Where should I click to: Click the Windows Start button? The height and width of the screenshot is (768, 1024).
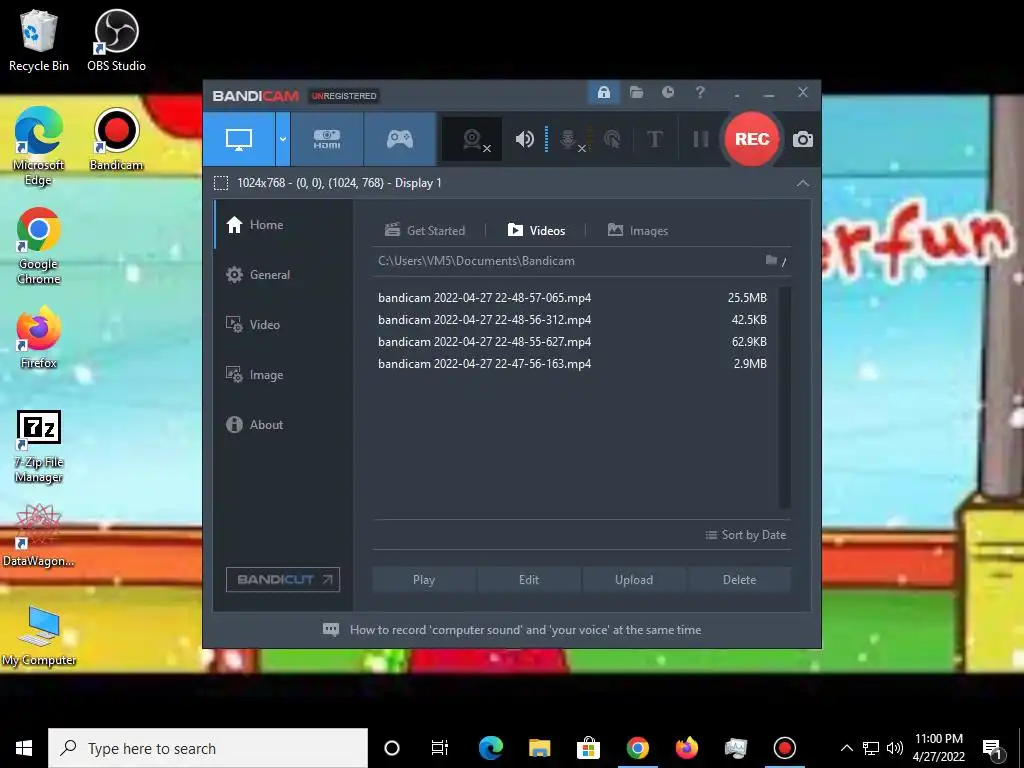click(24, 748)
